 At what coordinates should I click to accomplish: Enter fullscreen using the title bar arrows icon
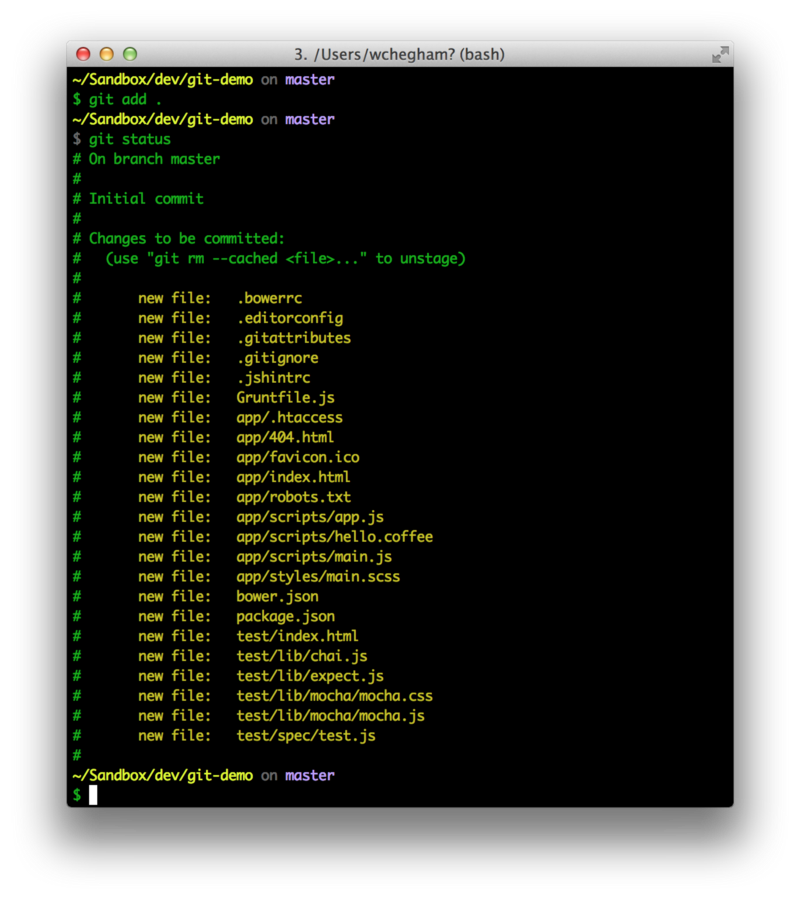(x=719, y=55)
